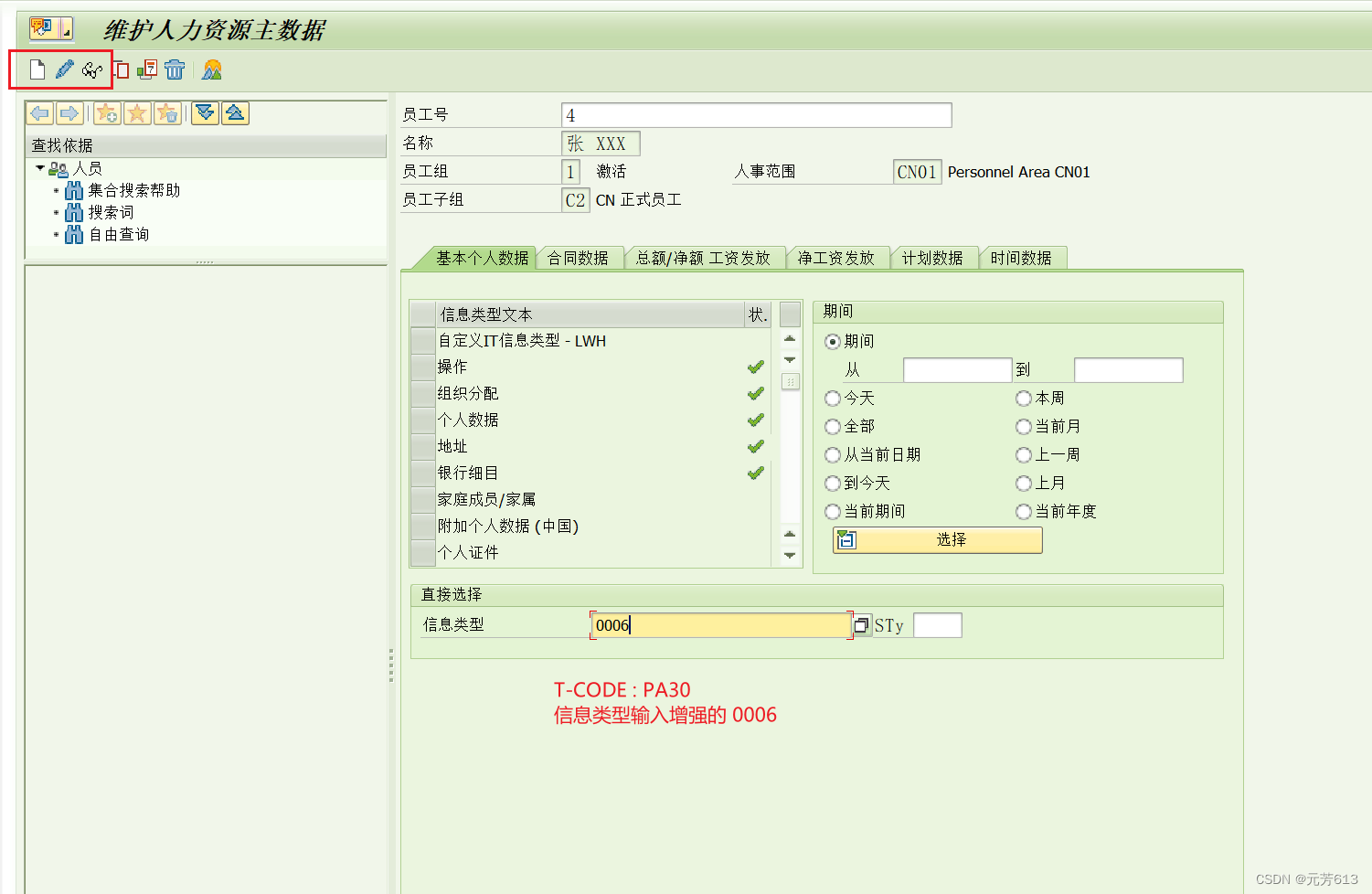Click the right arrow navigation button
The image size is (1372, 894).
coord(69,113)
